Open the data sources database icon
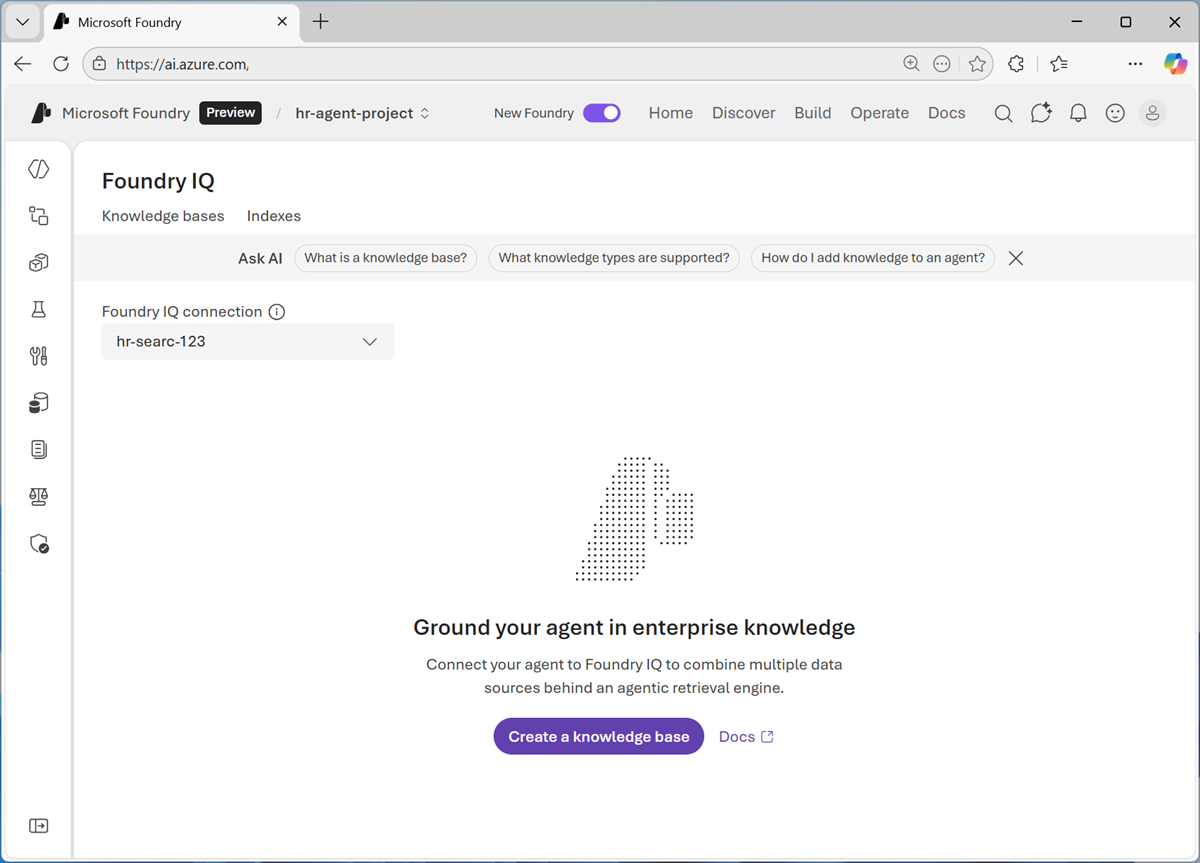The width and height of the screenshot is (1200, 863). pos(38,402)
